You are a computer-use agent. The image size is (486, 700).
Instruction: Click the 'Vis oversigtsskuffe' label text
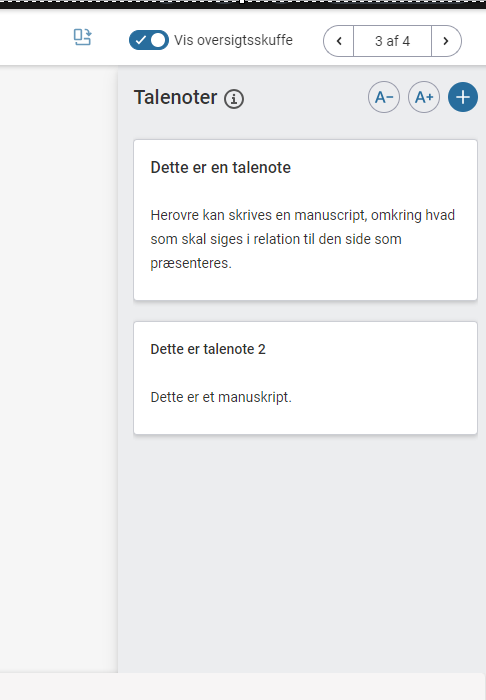233,40
